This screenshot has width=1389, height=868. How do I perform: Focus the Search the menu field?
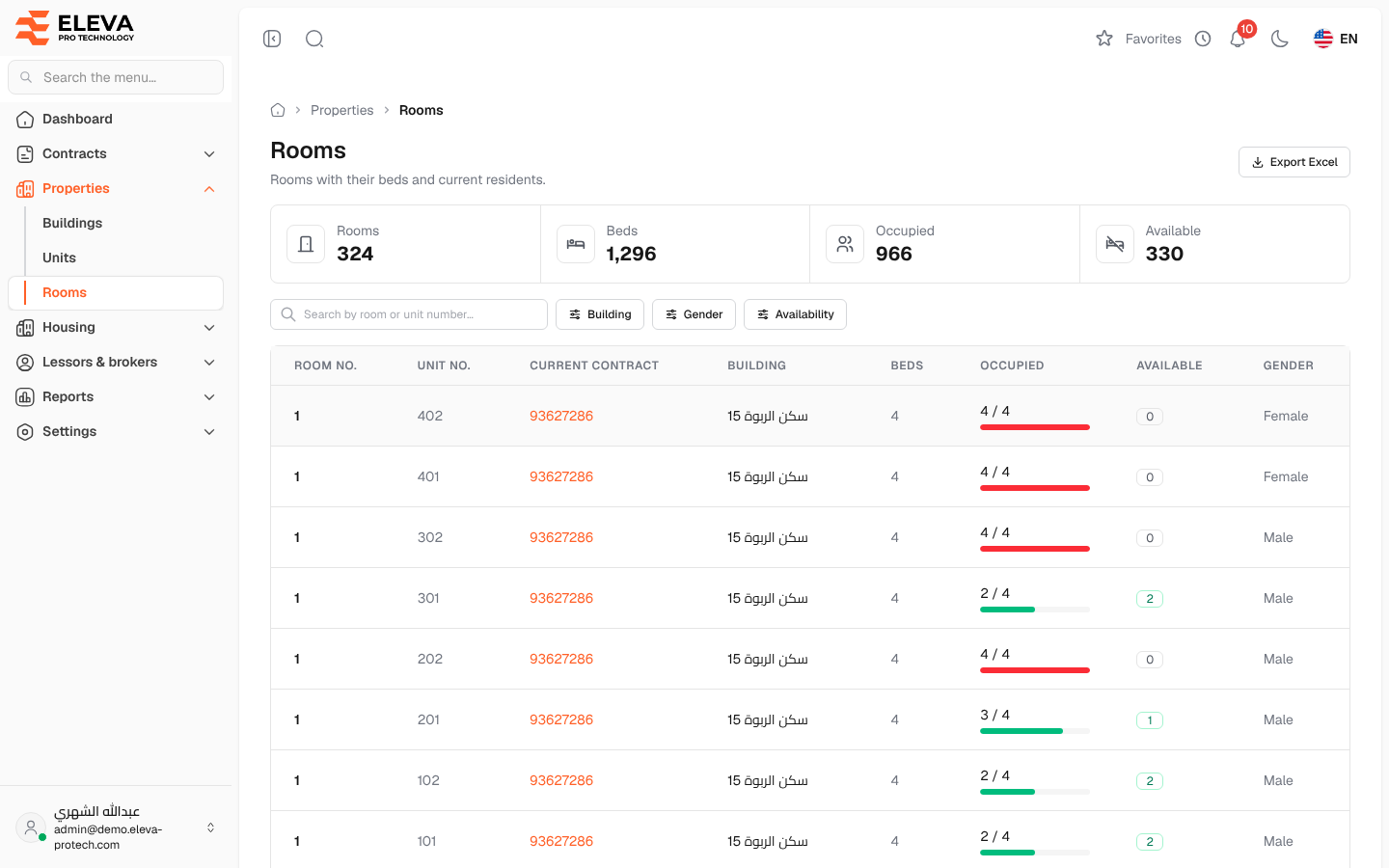click(116, 77)
